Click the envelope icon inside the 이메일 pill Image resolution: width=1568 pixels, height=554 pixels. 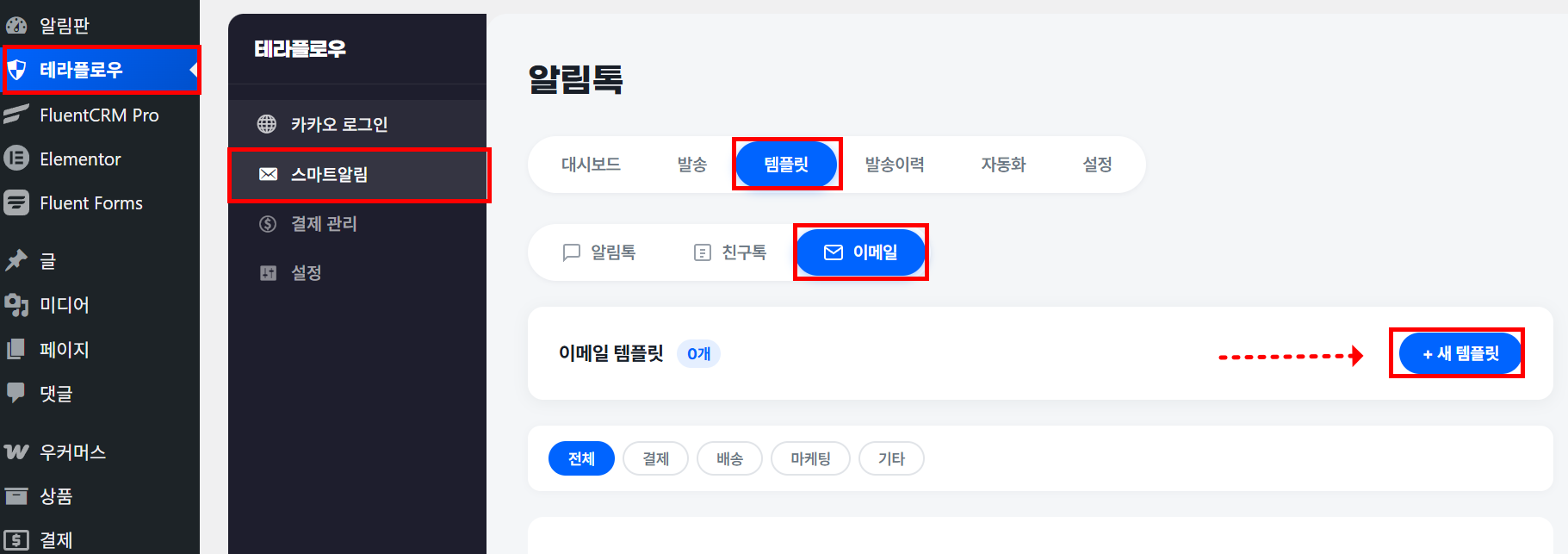(x=833, y=252)
